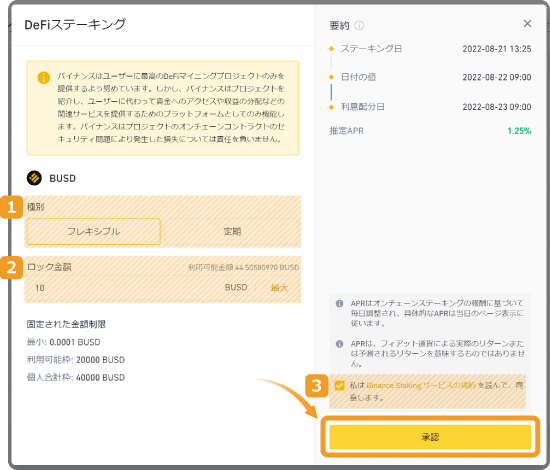
Task: Toggle the Binance Staking terms agreement checkbox
Action: click(x=339, y=385)
